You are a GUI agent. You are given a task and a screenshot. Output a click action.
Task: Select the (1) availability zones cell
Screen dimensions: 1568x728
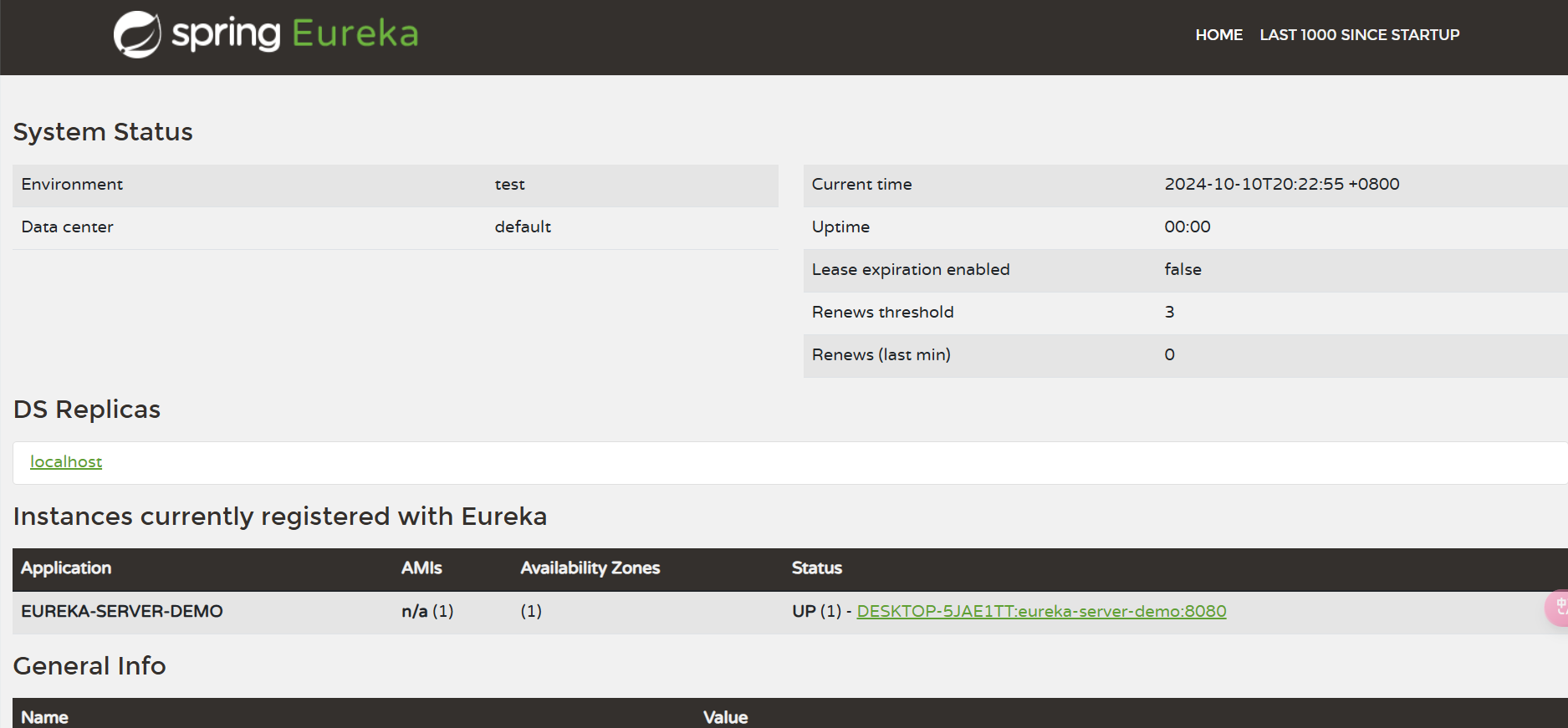(x=531, y=612)
